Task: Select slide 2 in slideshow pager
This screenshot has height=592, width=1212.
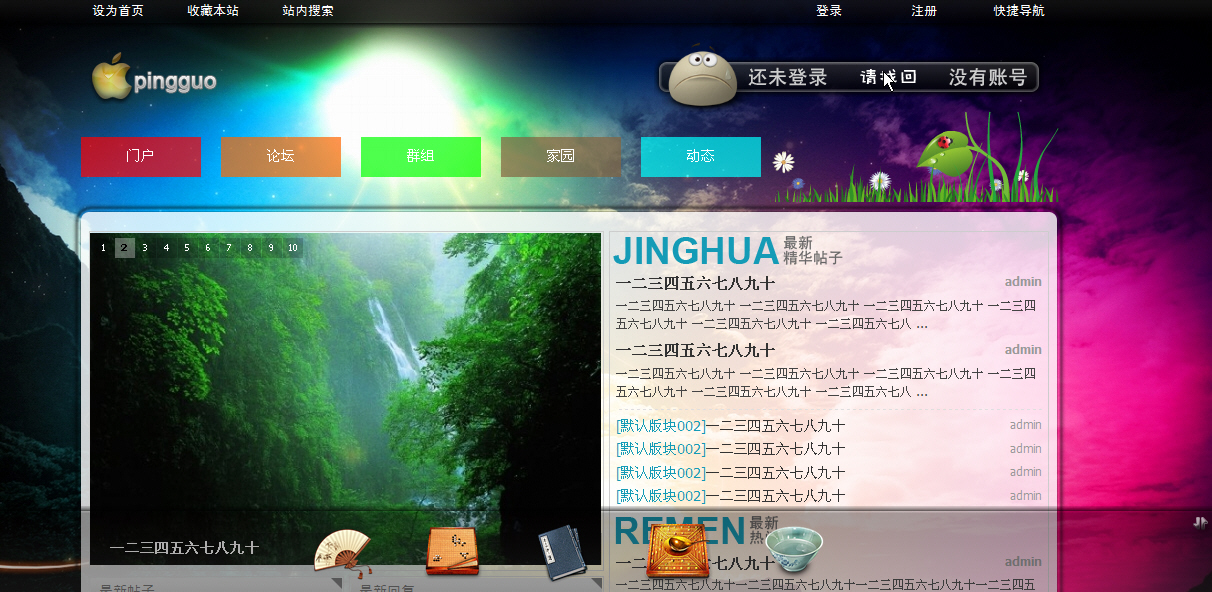Action: (124, 248)
